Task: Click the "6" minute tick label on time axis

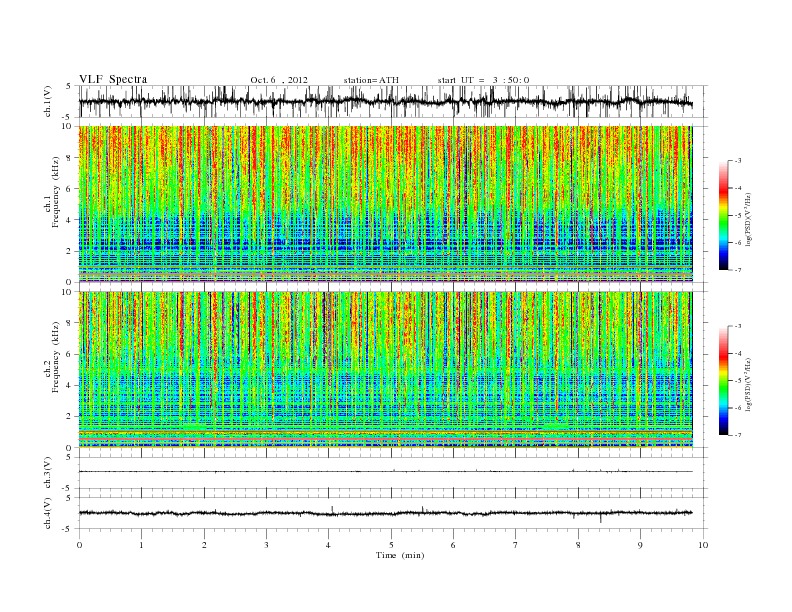Action: pyautogui.click(x=454, y=545)
